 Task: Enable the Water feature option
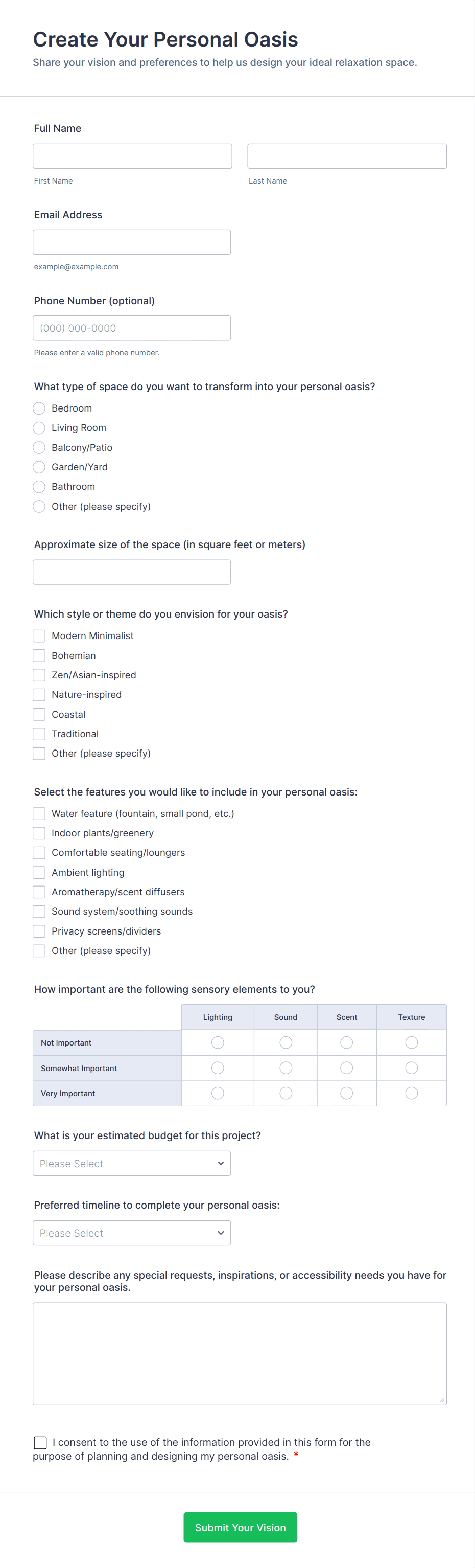click(x=39, y=813)
